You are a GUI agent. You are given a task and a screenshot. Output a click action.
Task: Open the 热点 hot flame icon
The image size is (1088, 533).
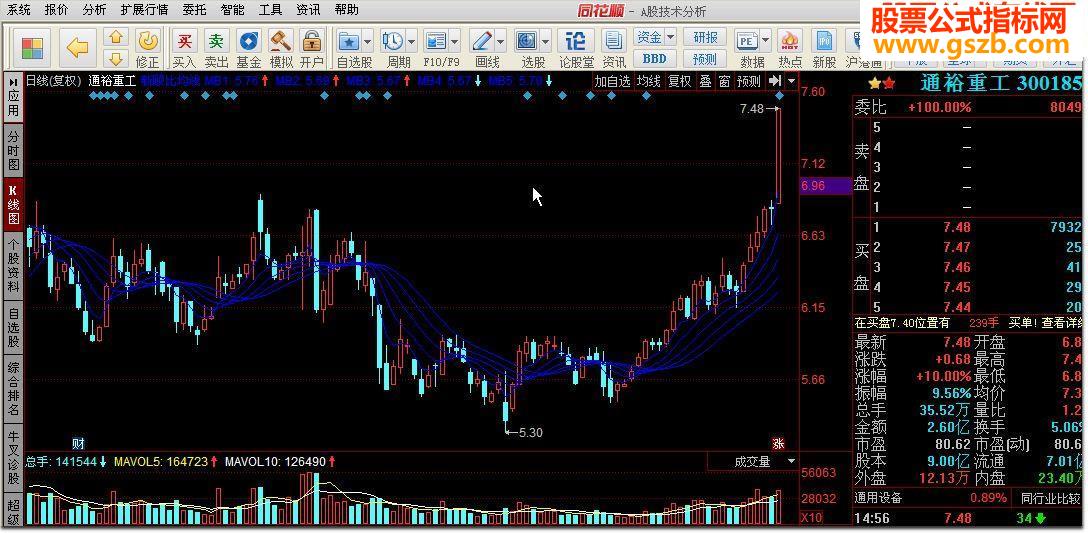tap(790, 41)
